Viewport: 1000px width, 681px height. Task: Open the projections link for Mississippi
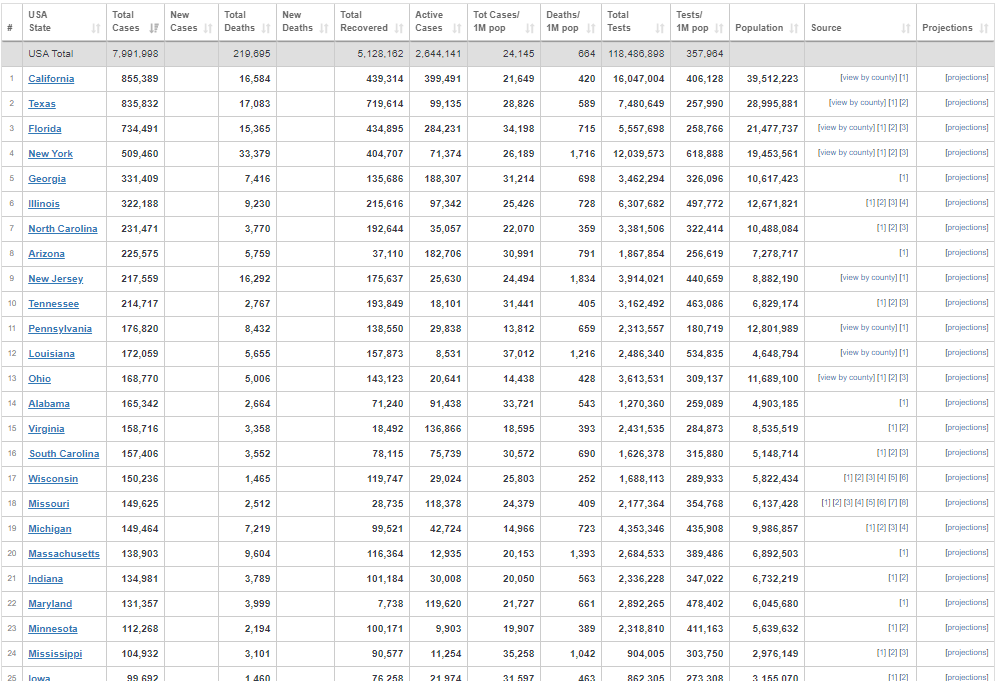pos(966,653)
